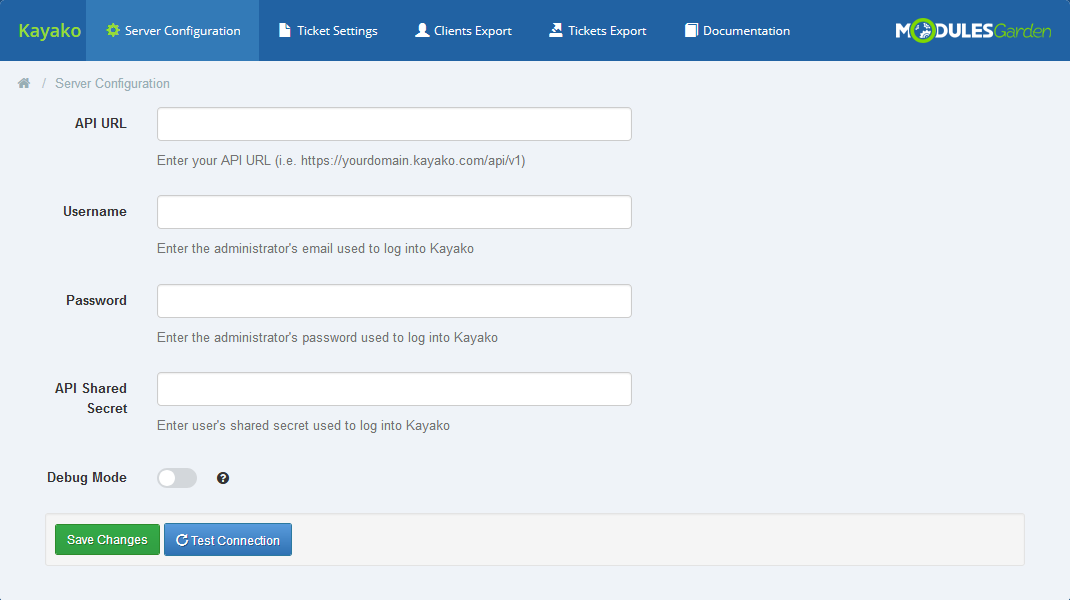Open the Documentation menu item
This screenshot has height=600, width=1070.
pyautogui.click(x=737, y=31)
